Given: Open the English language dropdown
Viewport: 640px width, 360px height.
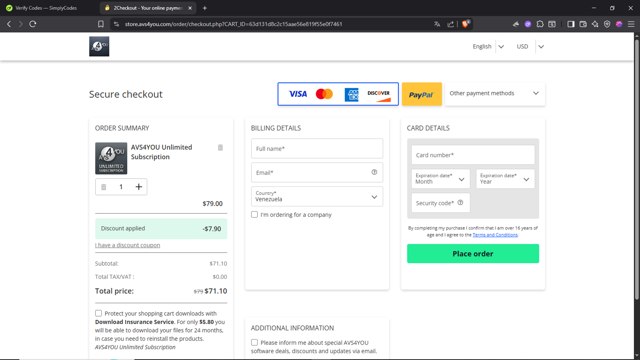Looking at the screenshot, I should [x=488, y=47].
